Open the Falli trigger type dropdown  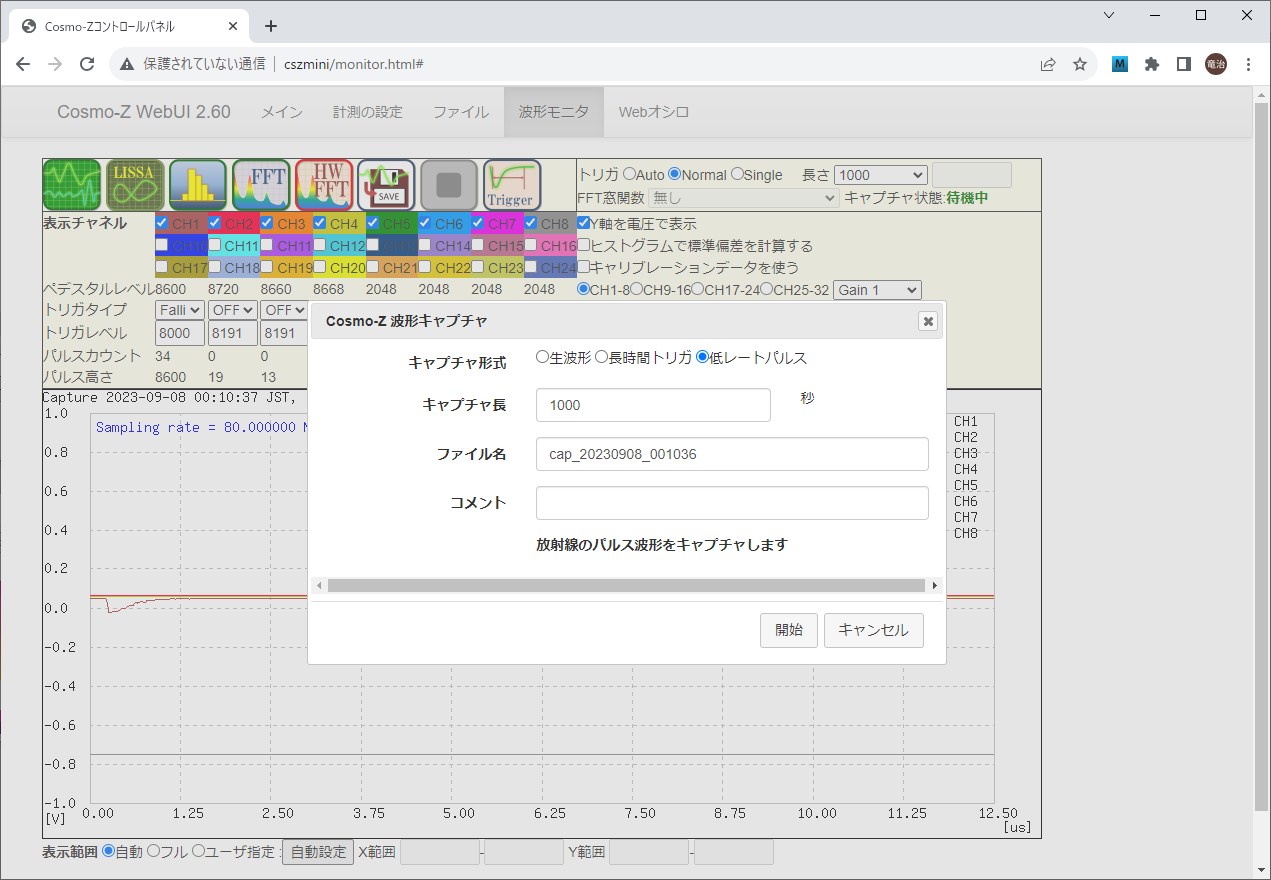[180, 310]
